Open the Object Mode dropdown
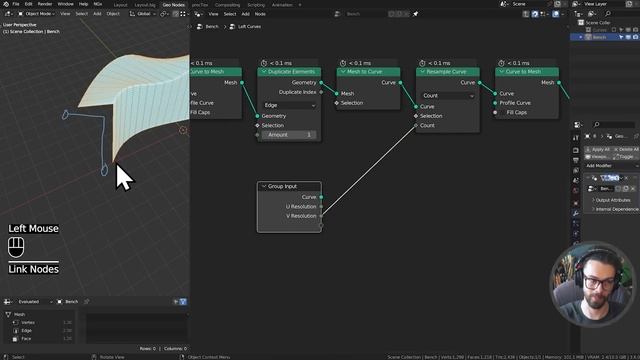This screenshot has width=640, height=360. point(37,14)
